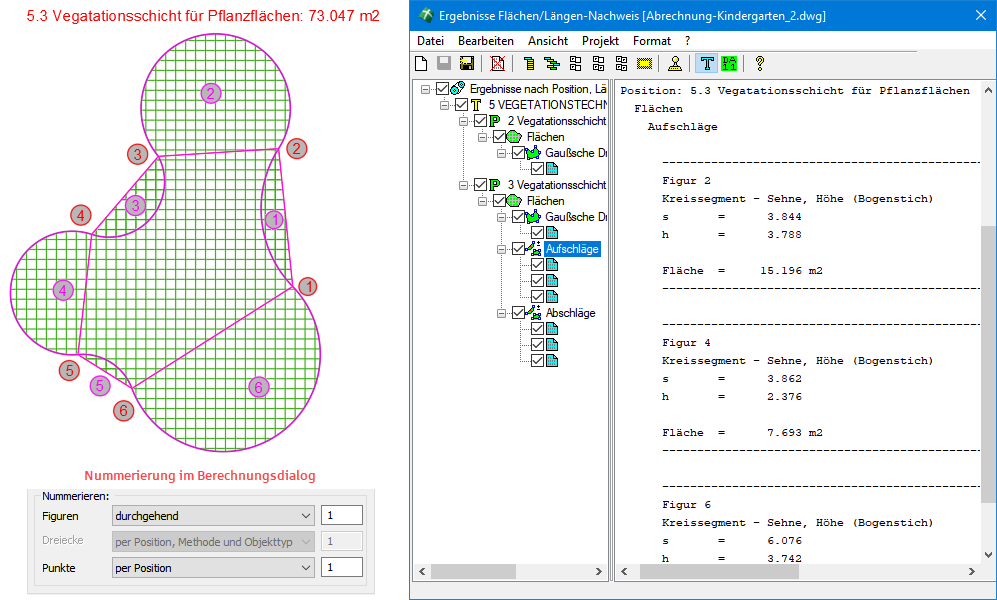Viewport: 997px width, 600px height.
Task: Click the yellow dotted rectangle toolbar icon
Action: coord(644,64)
